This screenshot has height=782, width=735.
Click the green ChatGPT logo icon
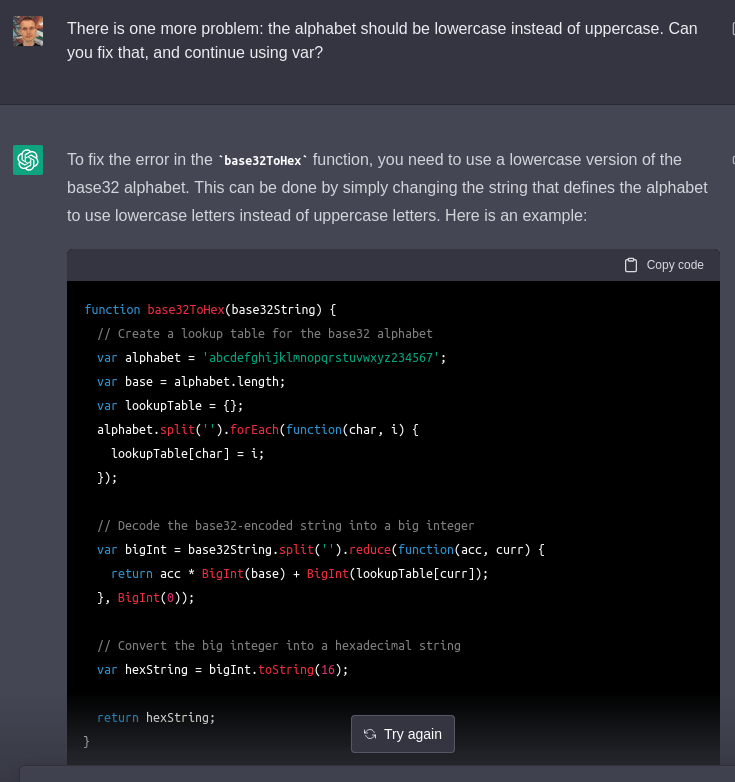coord(28,160)
